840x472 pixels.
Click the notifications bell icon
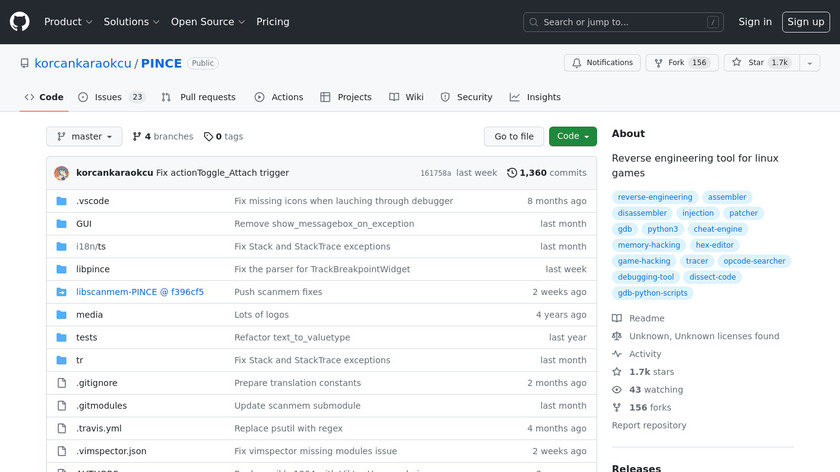coord(576,63)
